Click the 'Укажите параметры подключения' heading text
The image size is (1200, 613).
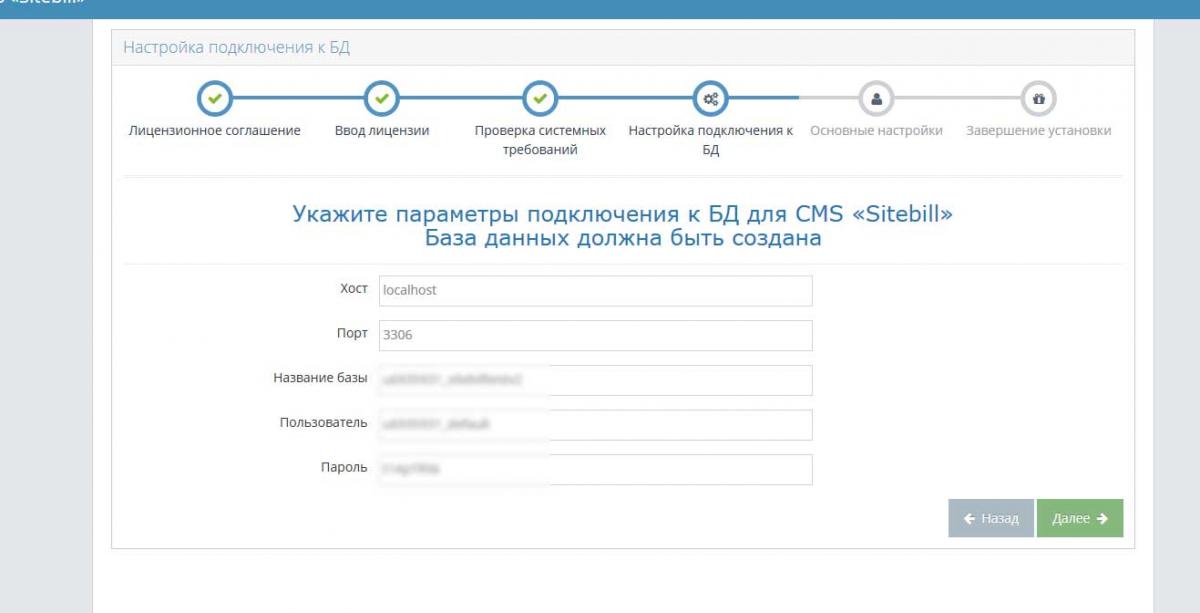(622, 214)
